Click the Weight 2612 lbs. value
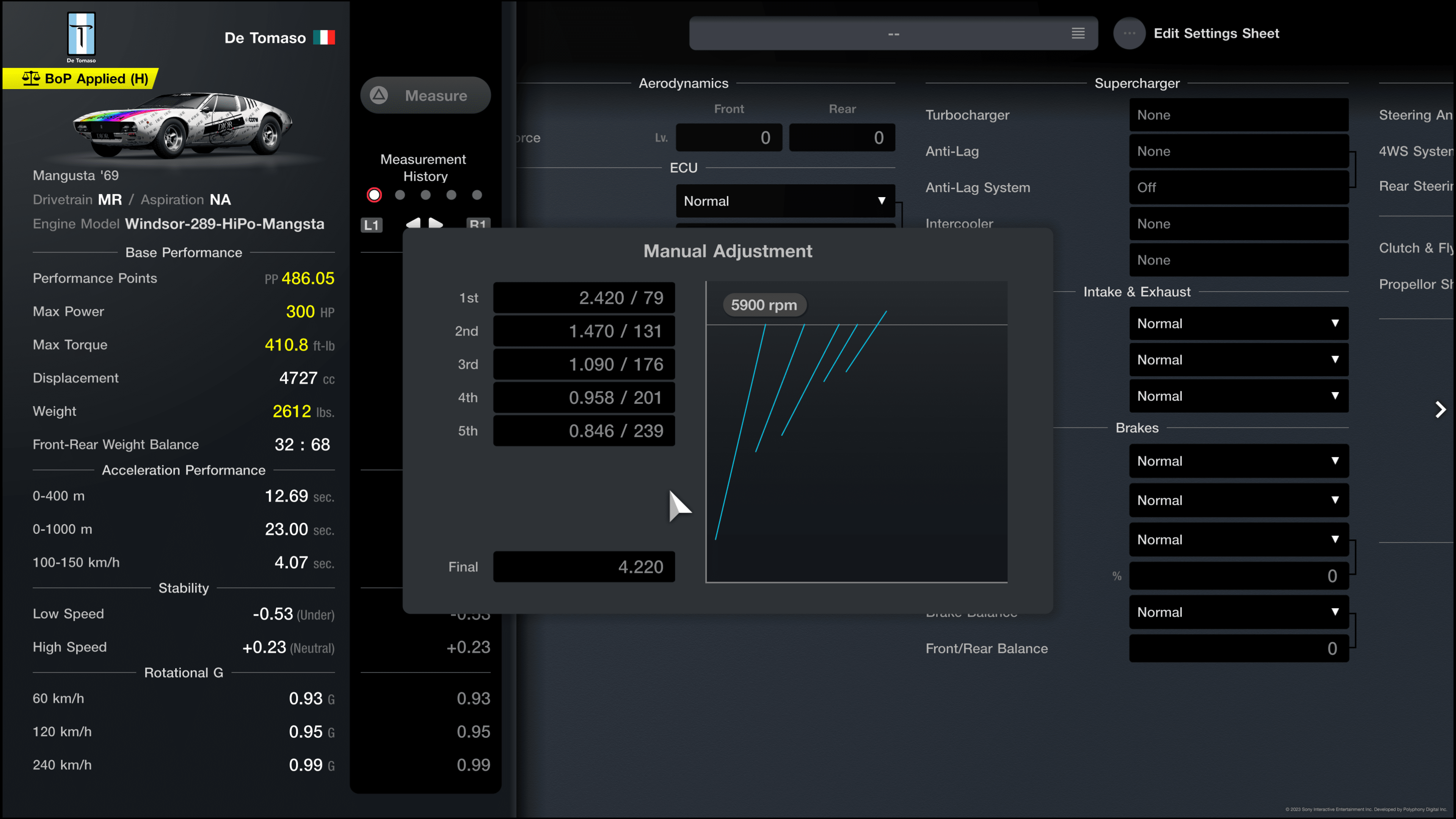1456x819 pixels. (x=303, y=411)
